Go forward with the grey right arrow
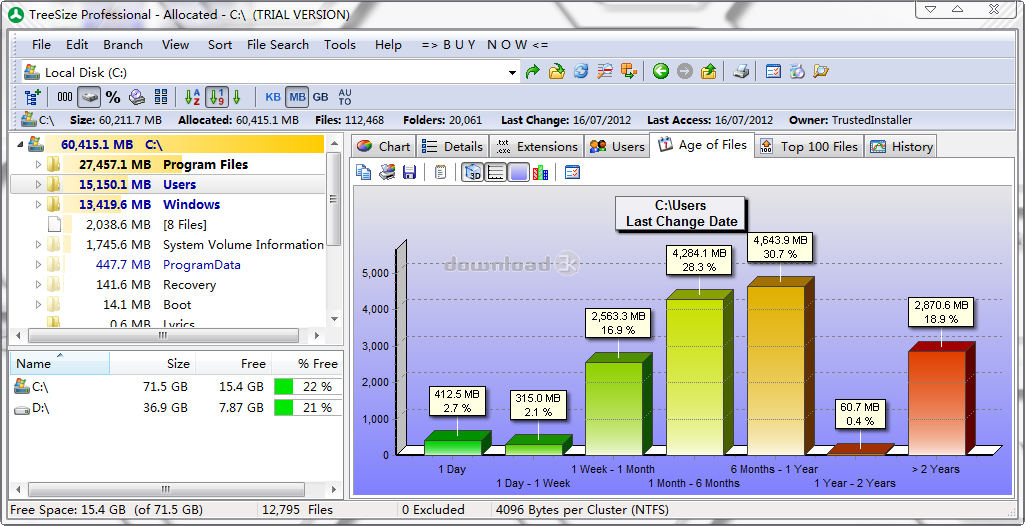This screenshot has height=526, width=1025. (684, 72)
